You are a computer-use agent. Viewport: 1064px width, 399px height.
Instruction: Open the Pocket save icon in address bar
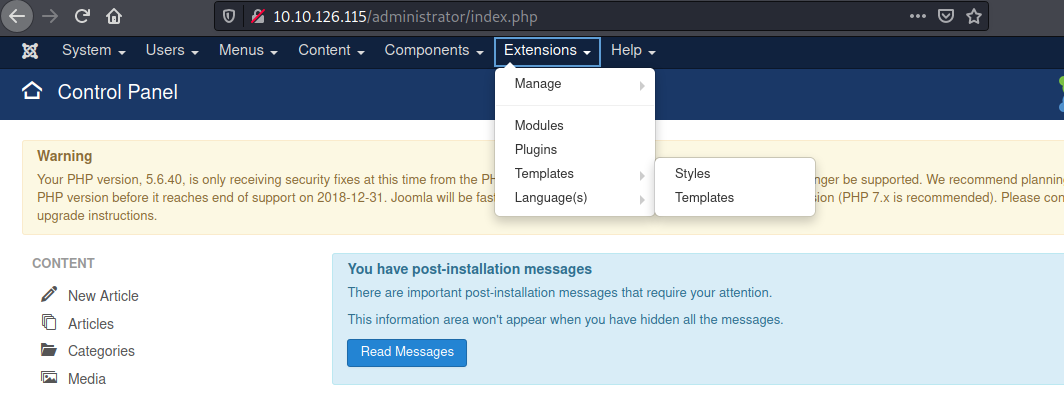(946, 16)
